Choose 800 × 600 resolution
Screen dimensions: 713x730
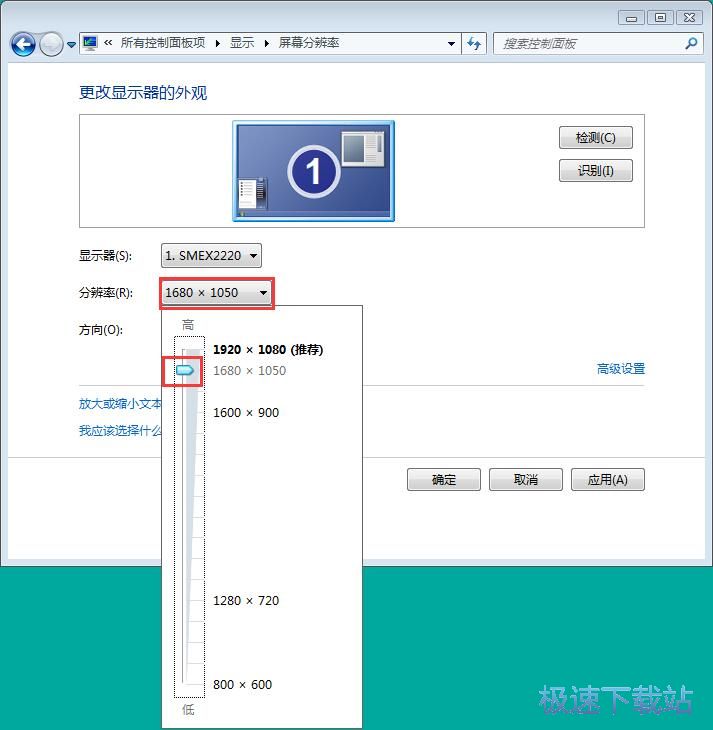point(242,685)
